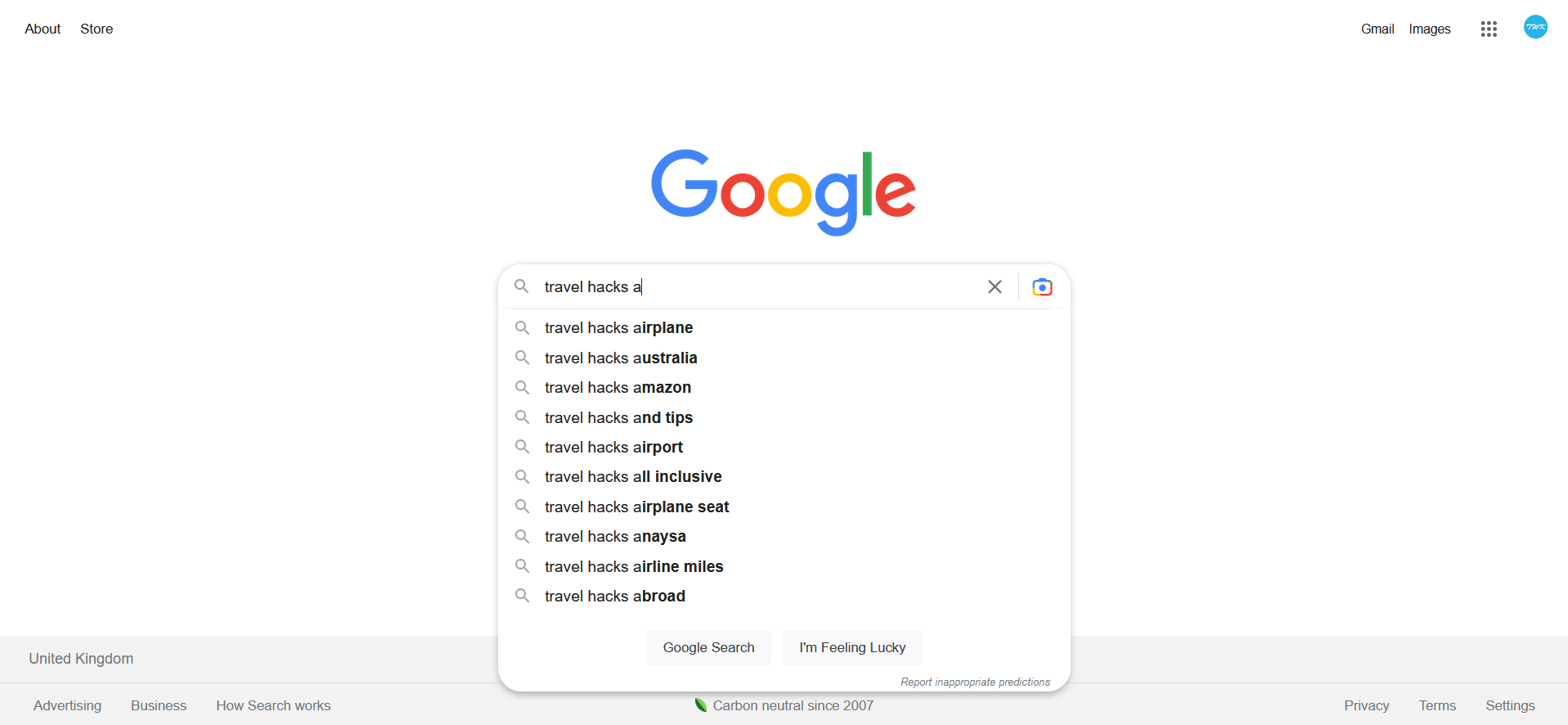Image resolution: width=1568 pixels, height=725 pixels.
Task: Open Report inappropriate predictions link
Action: coord(975,682)
